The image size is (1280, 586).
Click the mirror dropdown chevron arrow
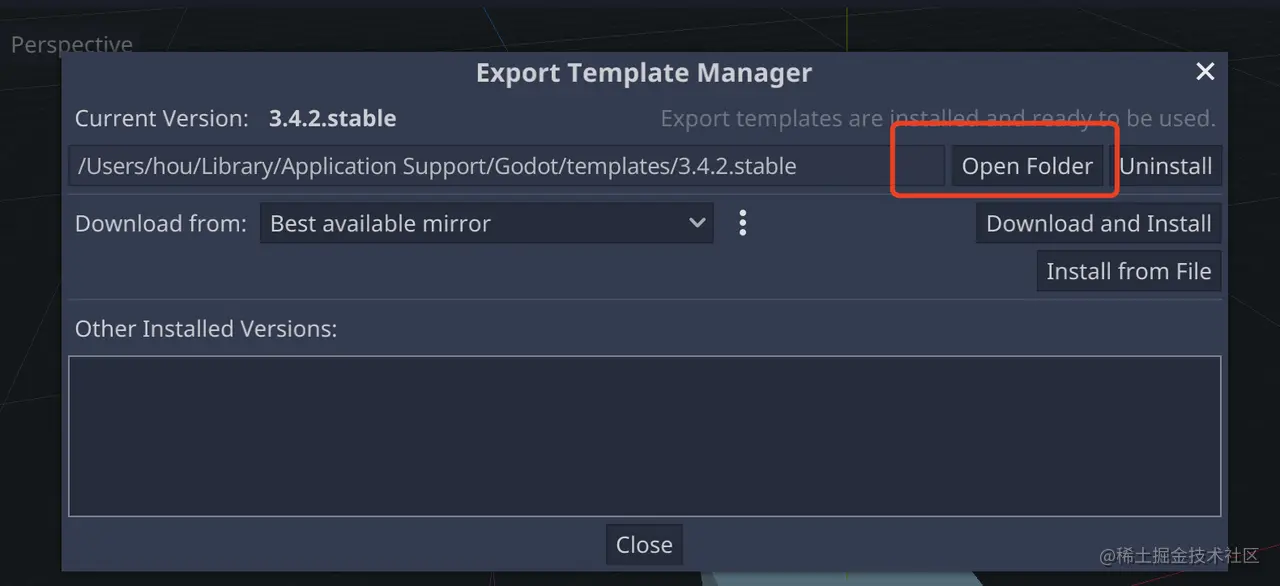pyautogui.click(x=698, y=223)
